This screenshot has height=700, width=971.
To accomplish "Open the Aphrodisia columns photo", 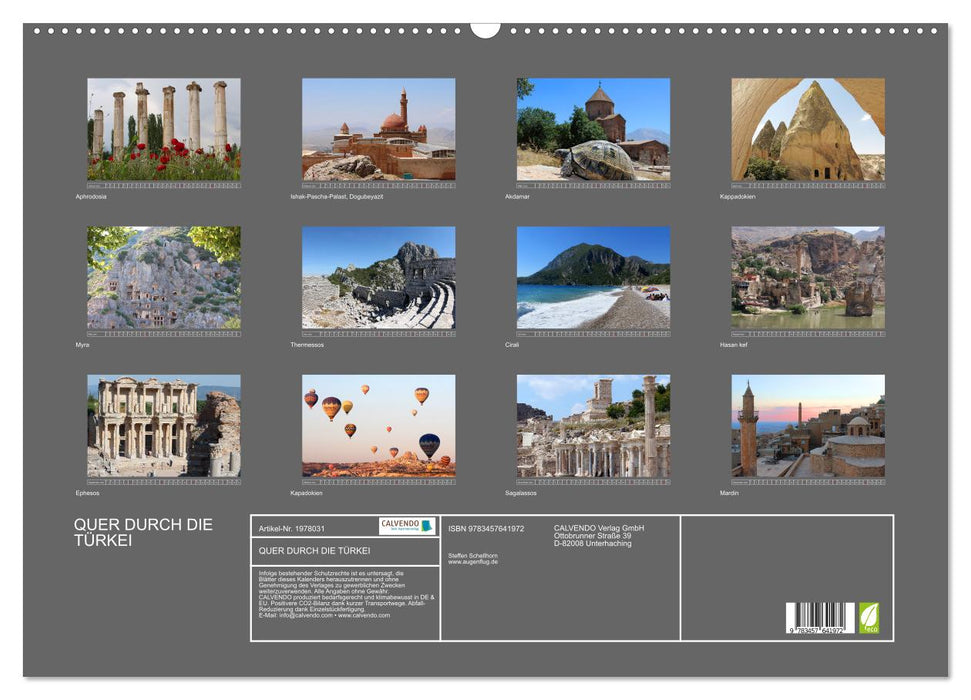I will (x=163, y=129).
